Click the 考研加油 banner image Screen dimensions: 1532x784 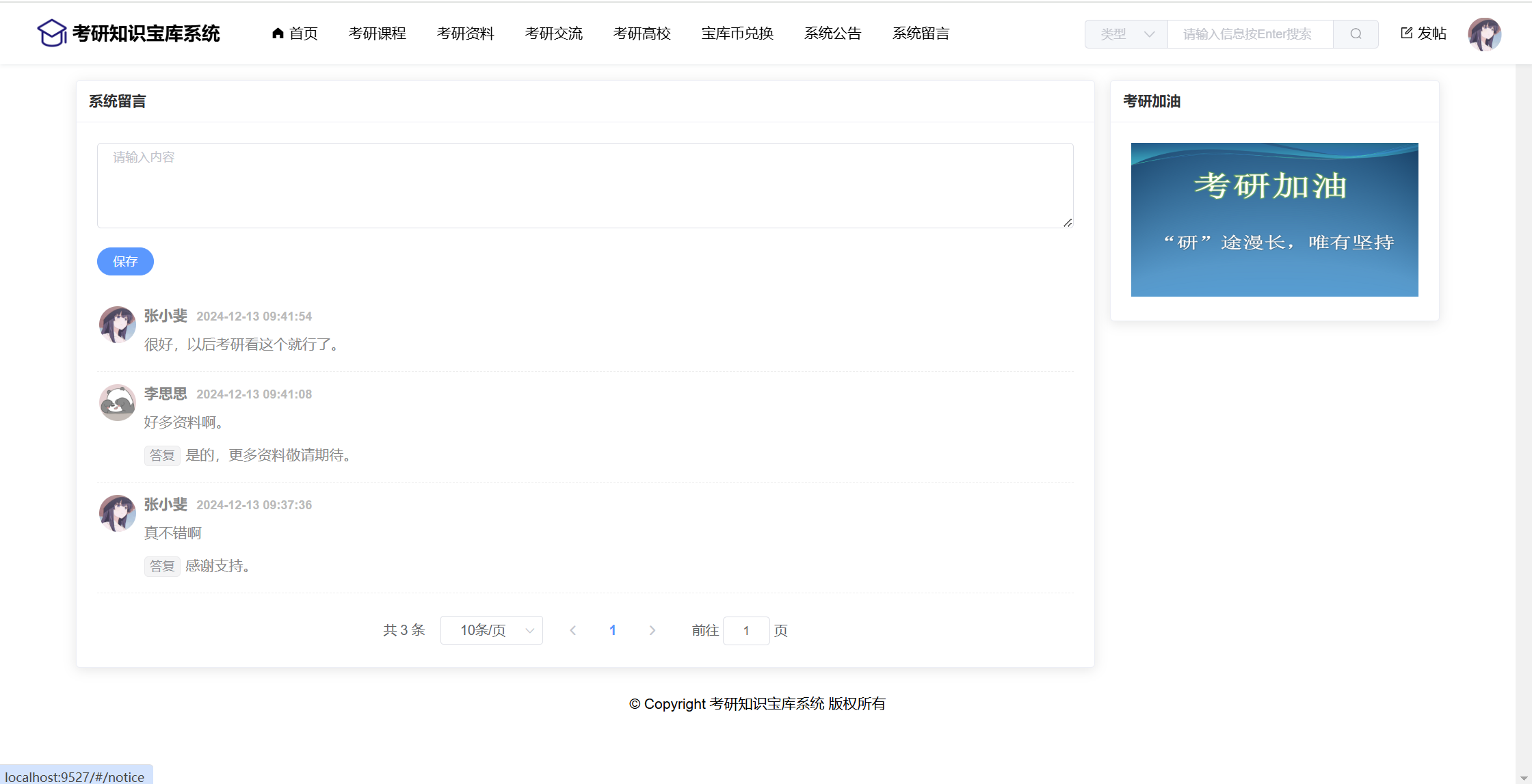[x=1274, y=219]
